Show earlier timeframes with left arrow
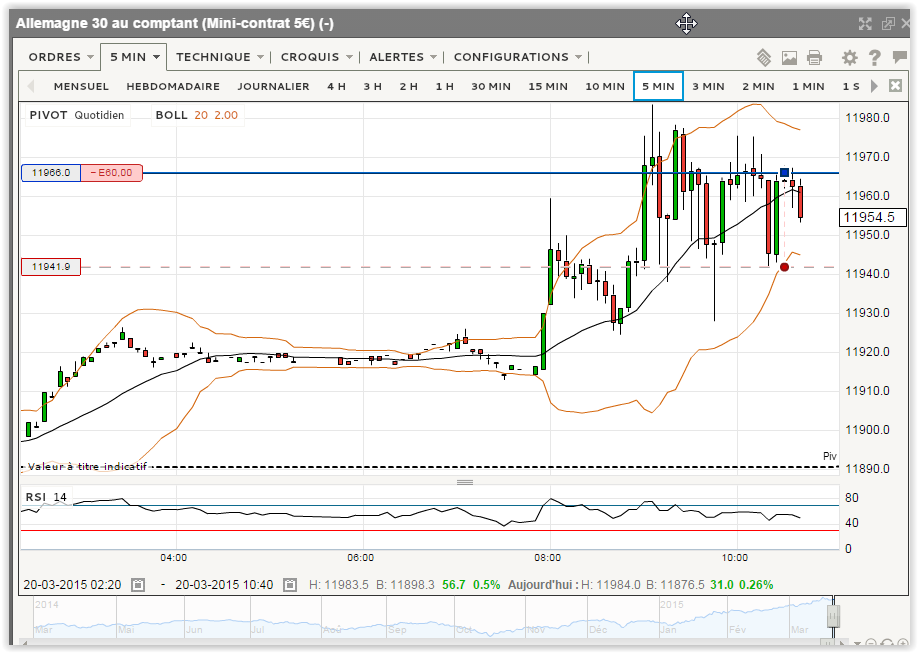This screenshot has width=918, height=653. [30, 86]
